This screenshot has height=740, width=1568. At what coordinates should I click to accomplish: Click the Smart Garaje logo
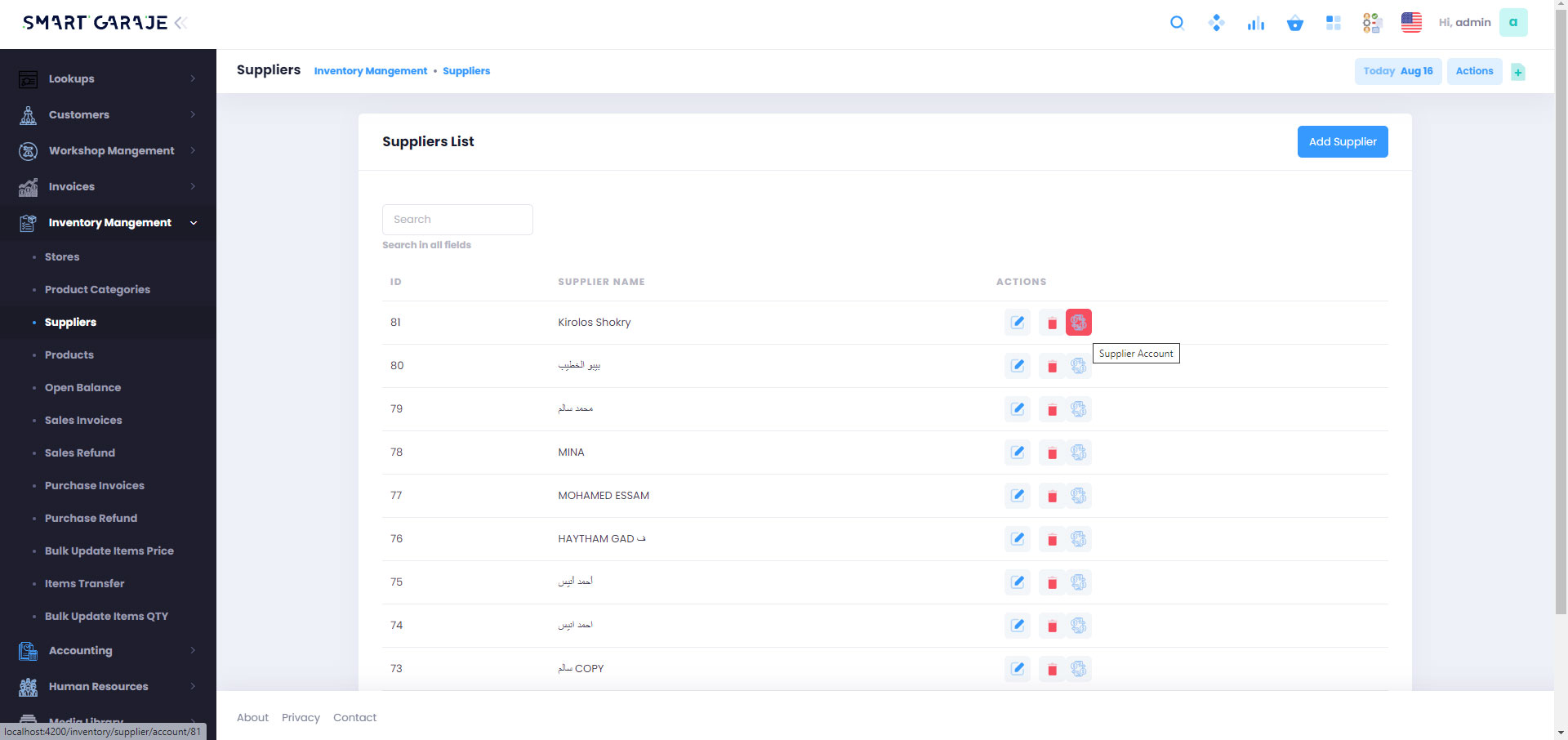95,23
